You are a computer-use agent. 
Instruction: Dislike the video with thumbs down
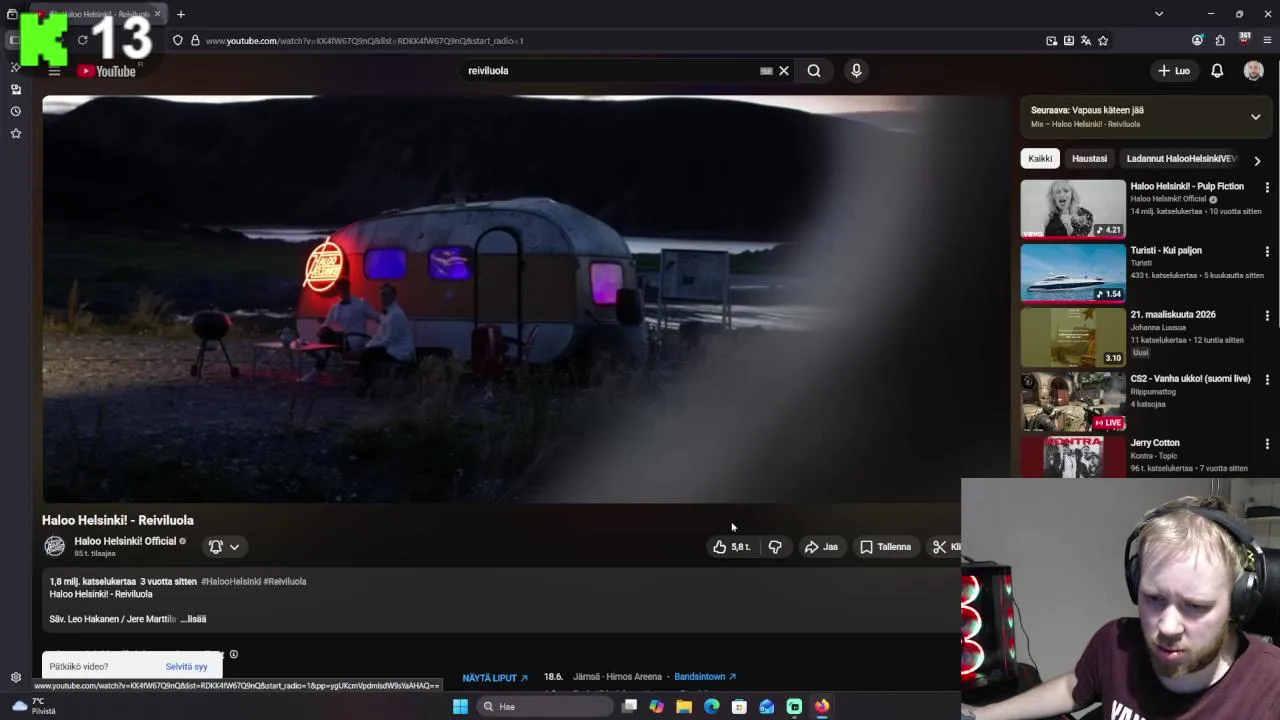775,547
